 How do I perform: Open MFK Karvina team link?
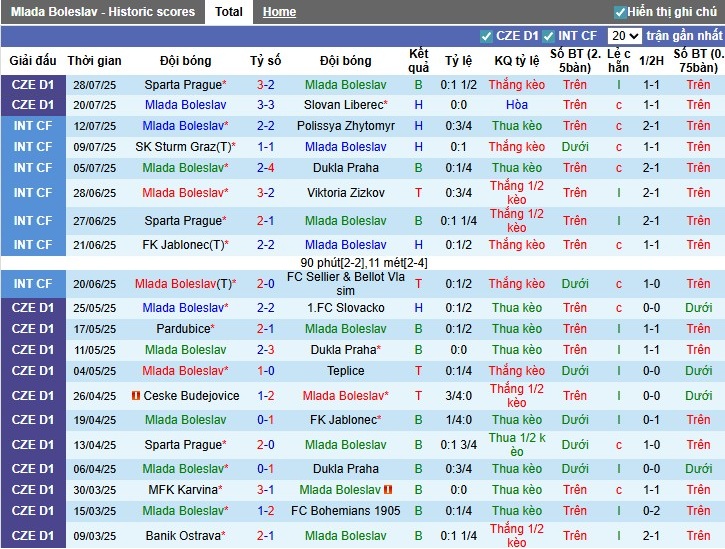pyautogui.click(x=183, y=489)
